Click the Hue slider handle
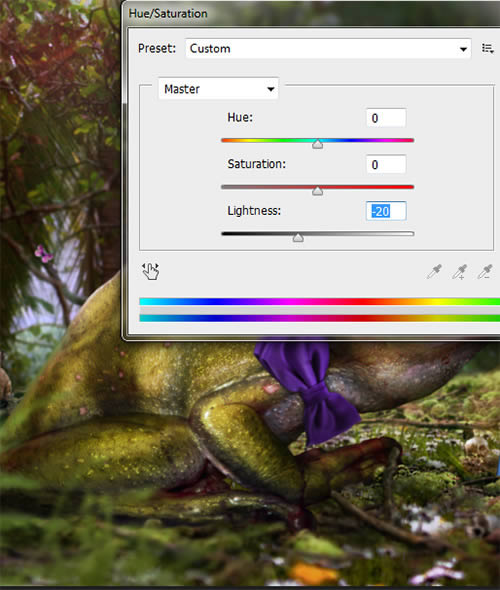The image size is (500, 590). [x=318, y=144]
